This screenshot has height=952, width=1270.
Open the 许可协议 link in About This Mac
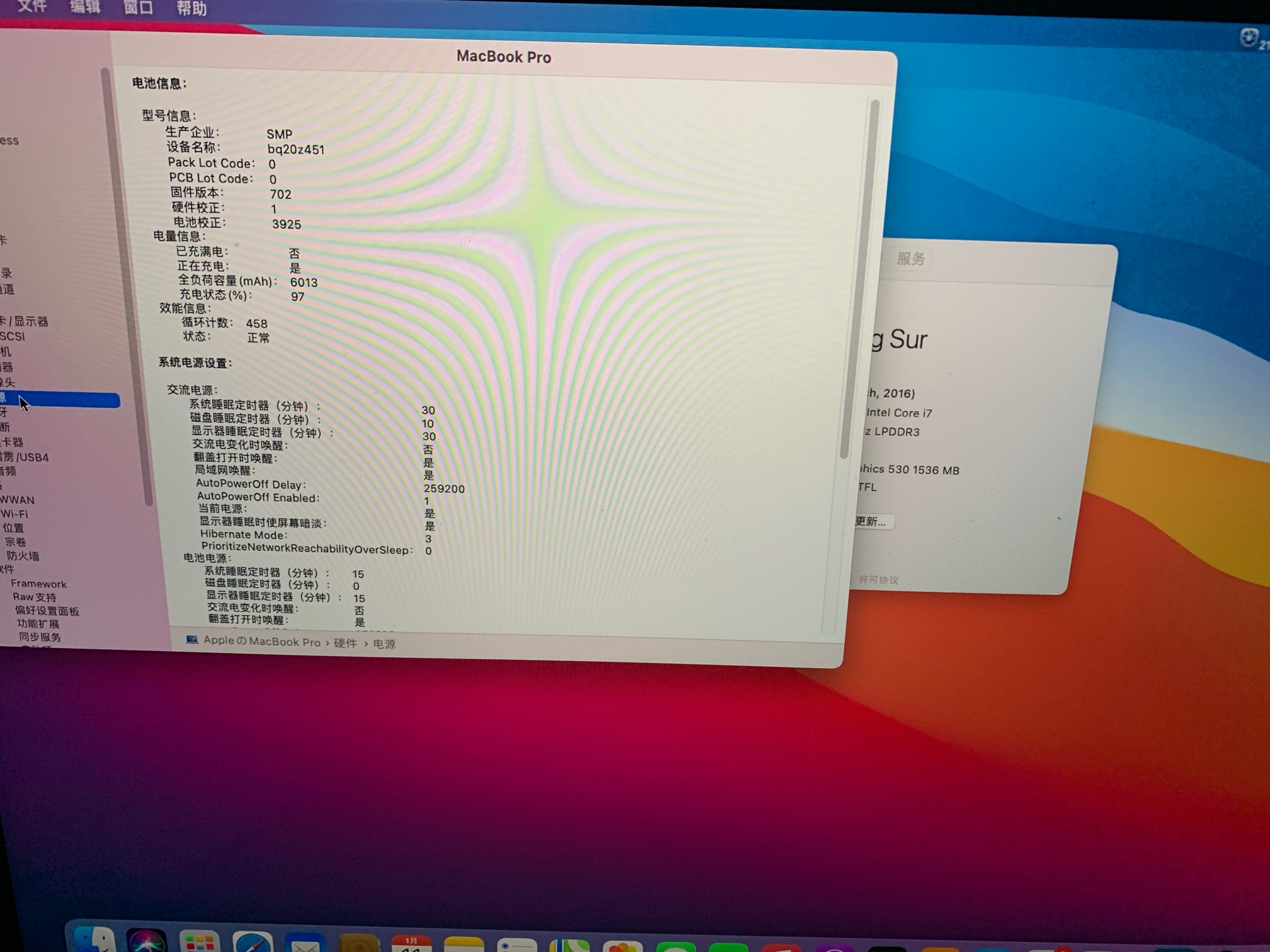[878, 579]
